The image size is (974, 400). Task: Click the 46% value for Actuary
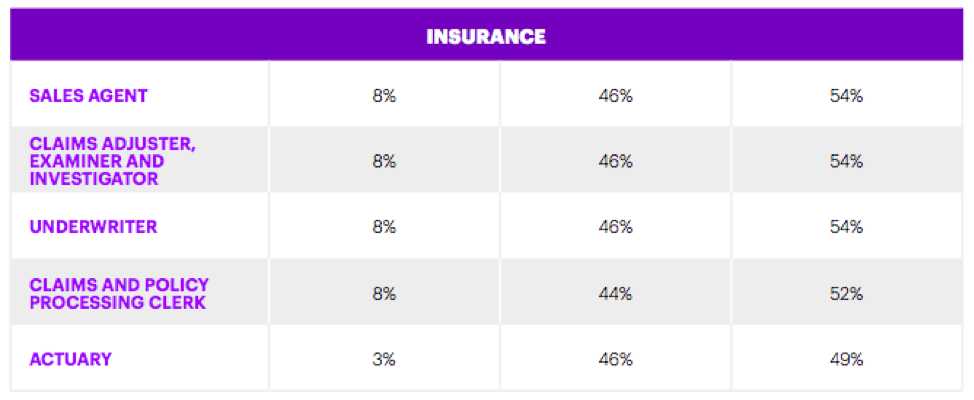[615, 359]
